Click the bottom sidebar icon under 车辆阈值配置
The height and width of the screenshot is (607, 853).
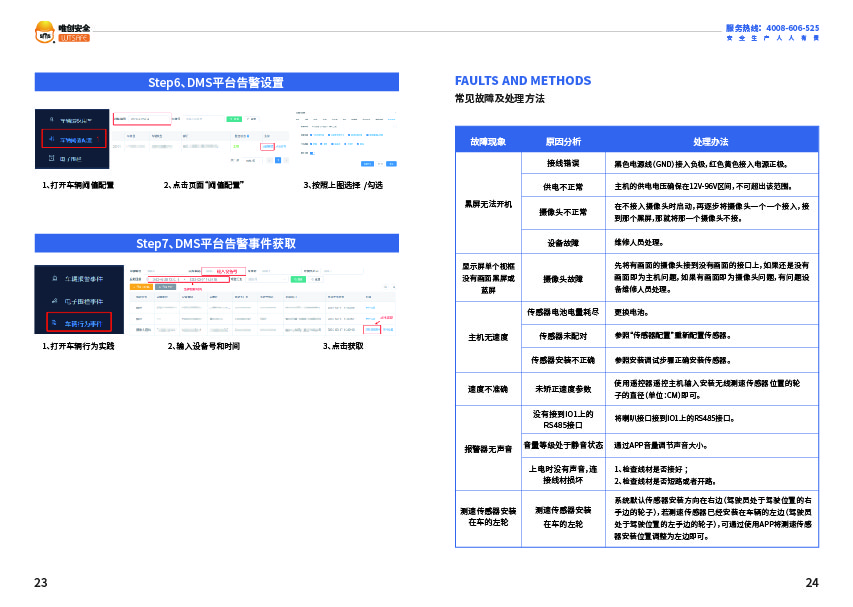pyautogui.click(x=49, y=159)
